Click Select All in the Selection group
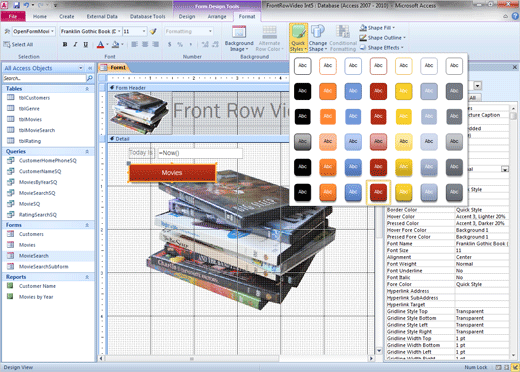 point(18,44)
